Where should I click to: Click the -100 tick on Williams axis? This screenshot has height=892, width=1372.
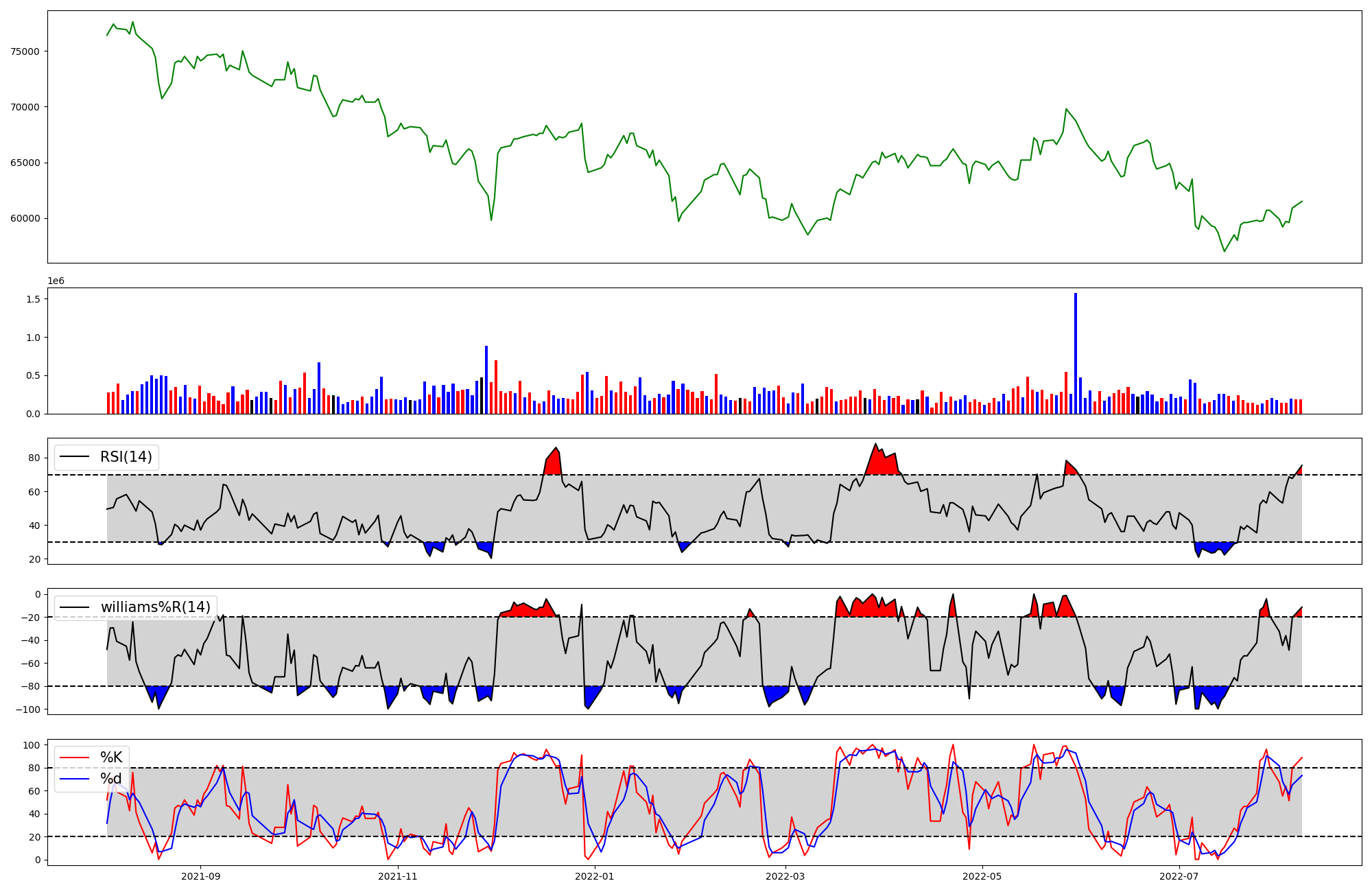pos(29,709)
